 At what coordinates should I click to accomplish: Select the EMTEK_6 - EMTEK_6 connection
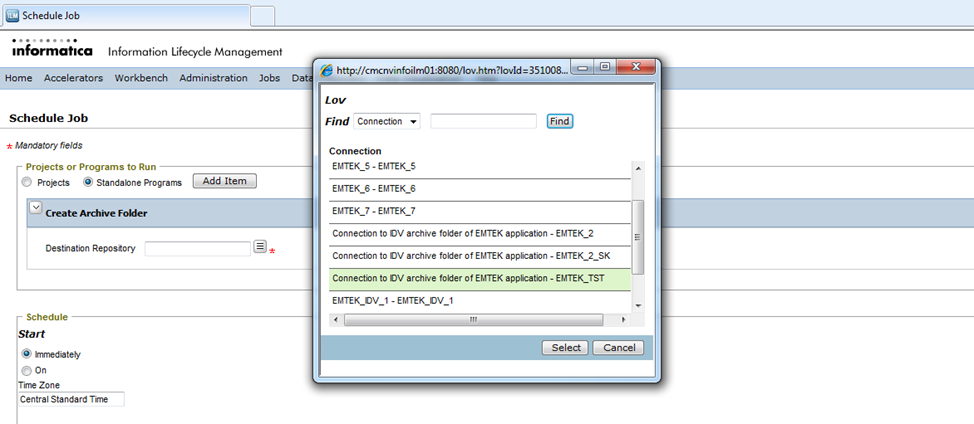point(480,189)
